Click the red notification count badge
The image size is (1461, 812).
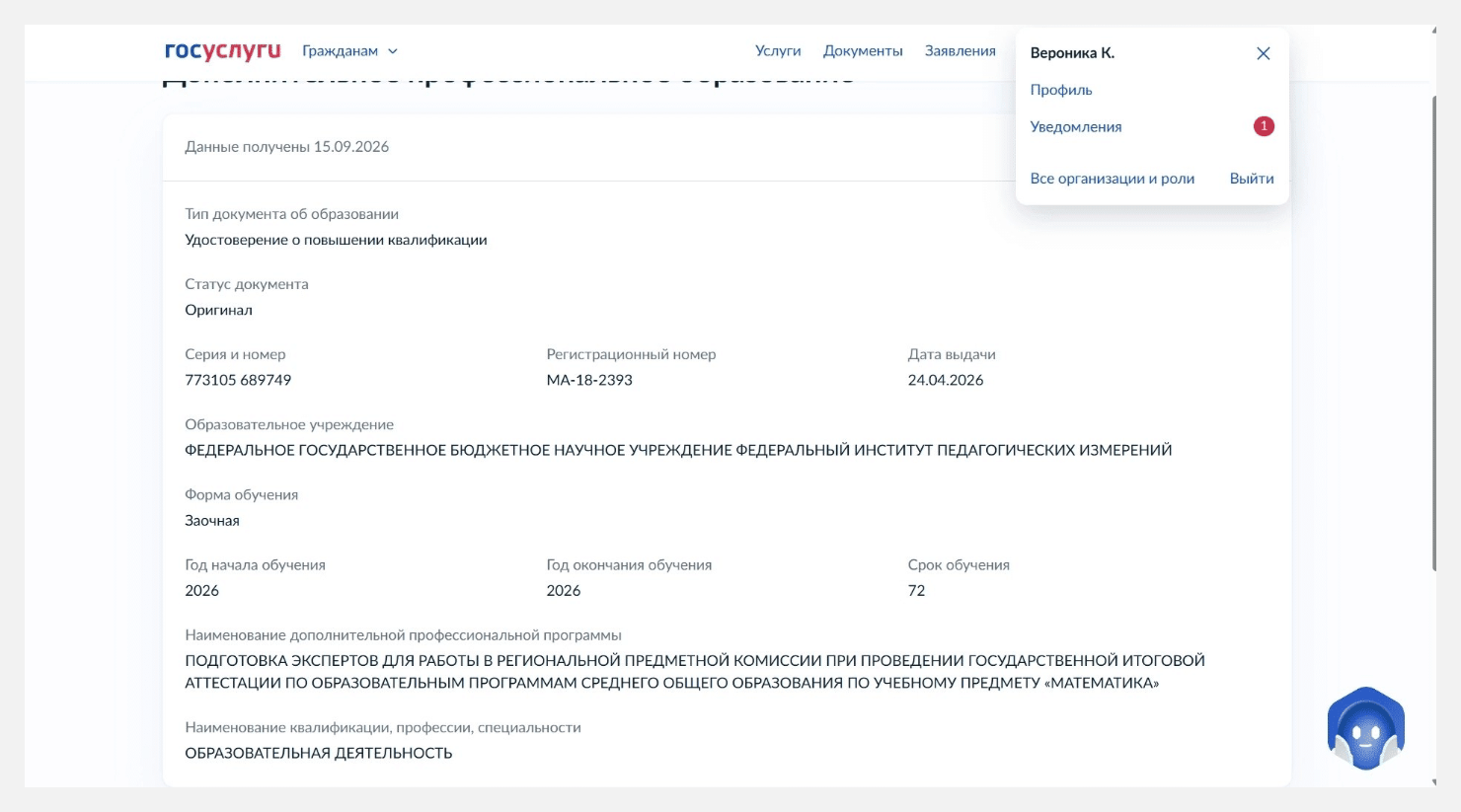(1264, 126)
